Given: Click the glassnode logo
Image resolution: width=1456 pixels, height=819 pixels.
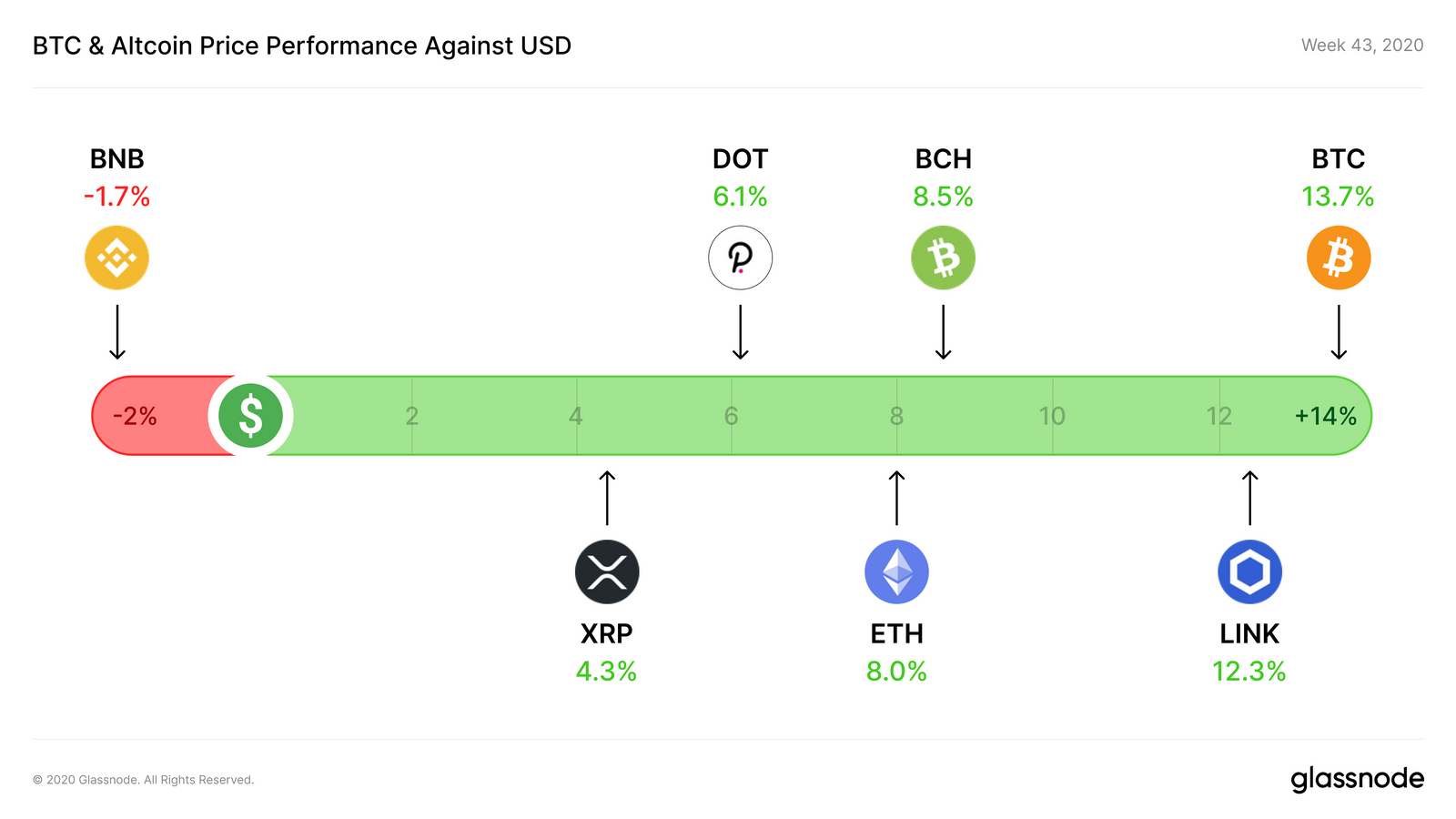Looking at the screenshot, I should point(1357,779).
